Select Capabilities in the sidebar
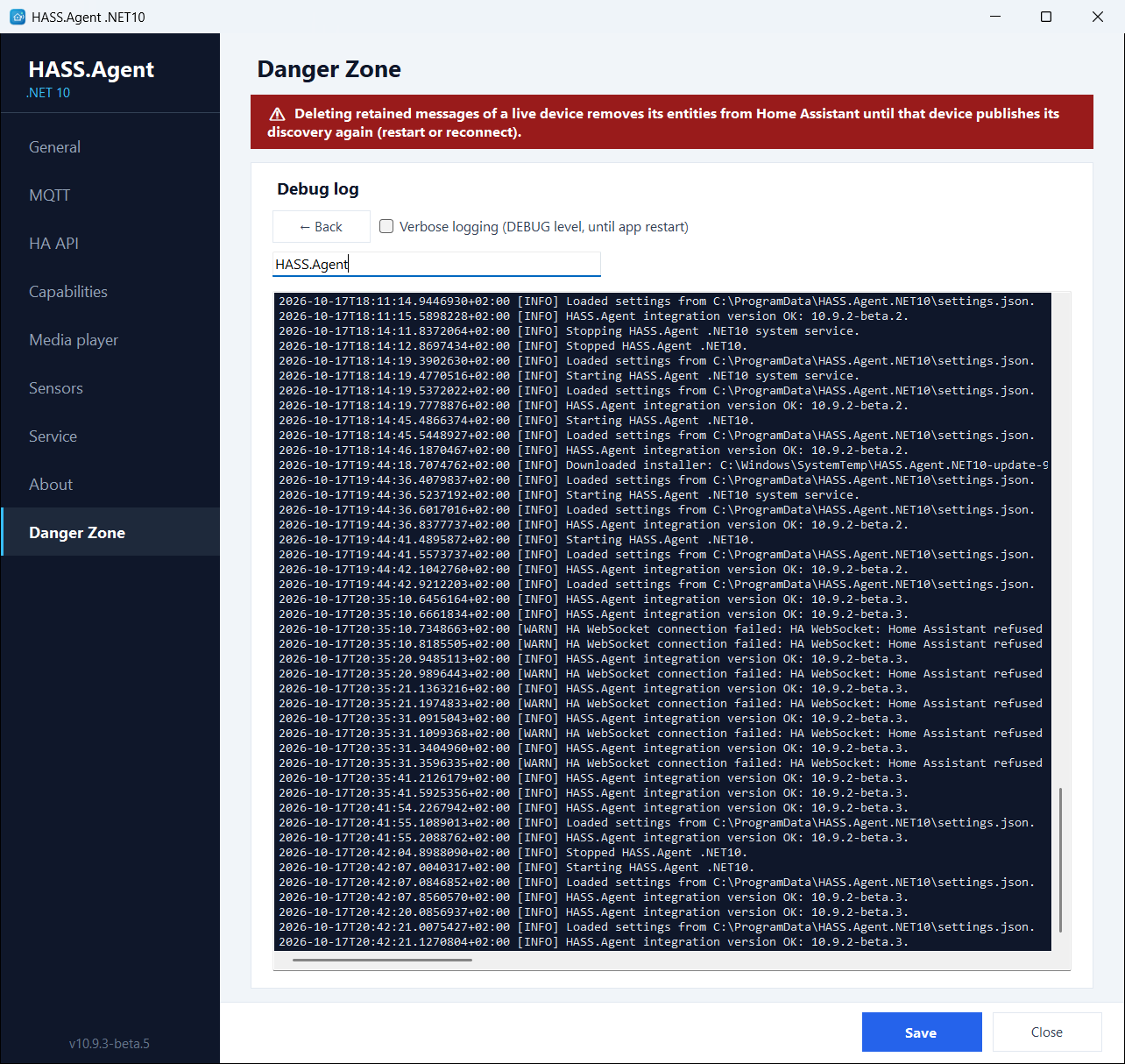Viewport: 1125px width, 1064px height. coord(110,292)
